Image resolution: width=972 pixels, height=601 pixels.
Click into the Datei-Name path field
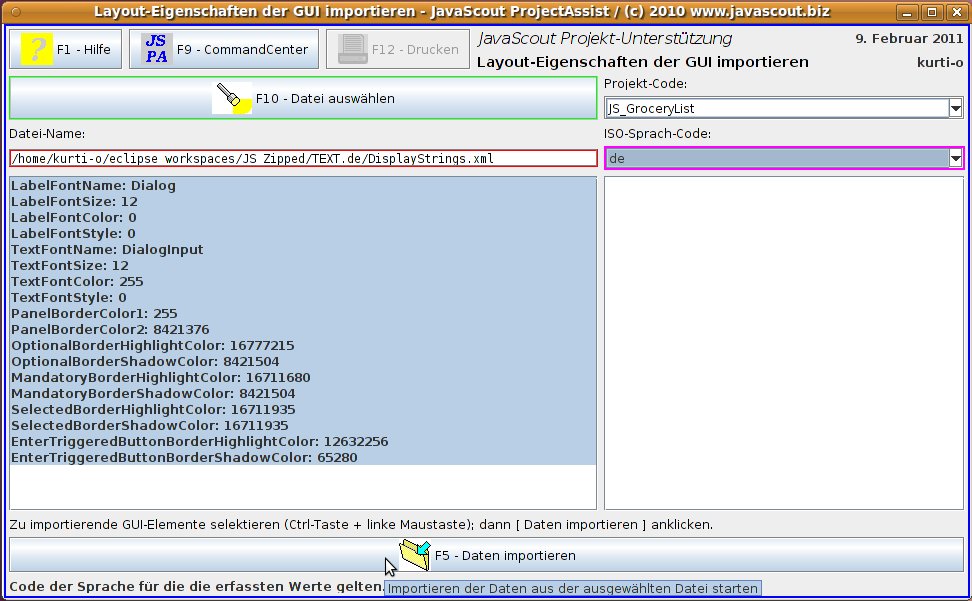pos(302,158)
